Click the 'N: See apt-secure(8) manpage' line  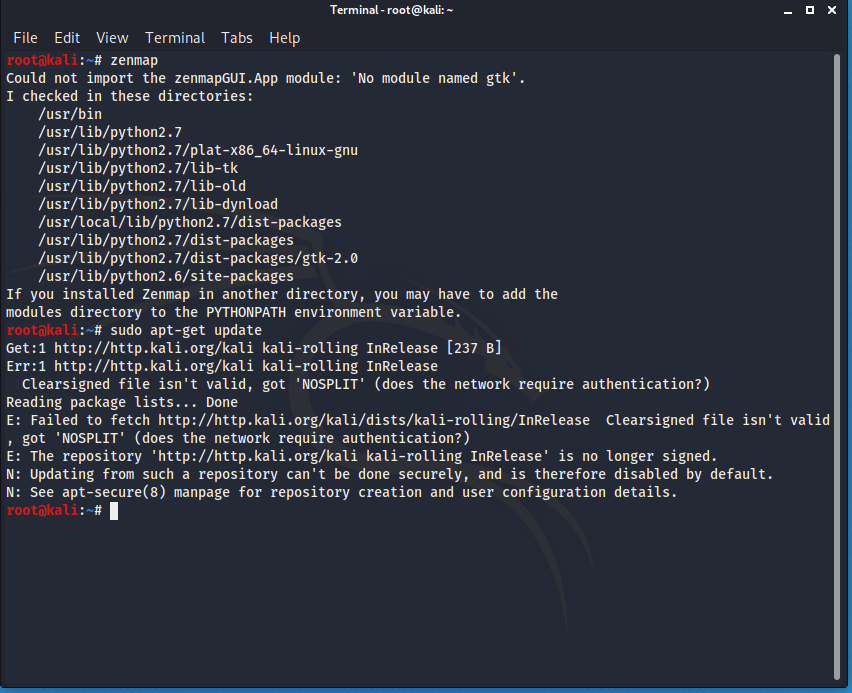pos(342,492)
